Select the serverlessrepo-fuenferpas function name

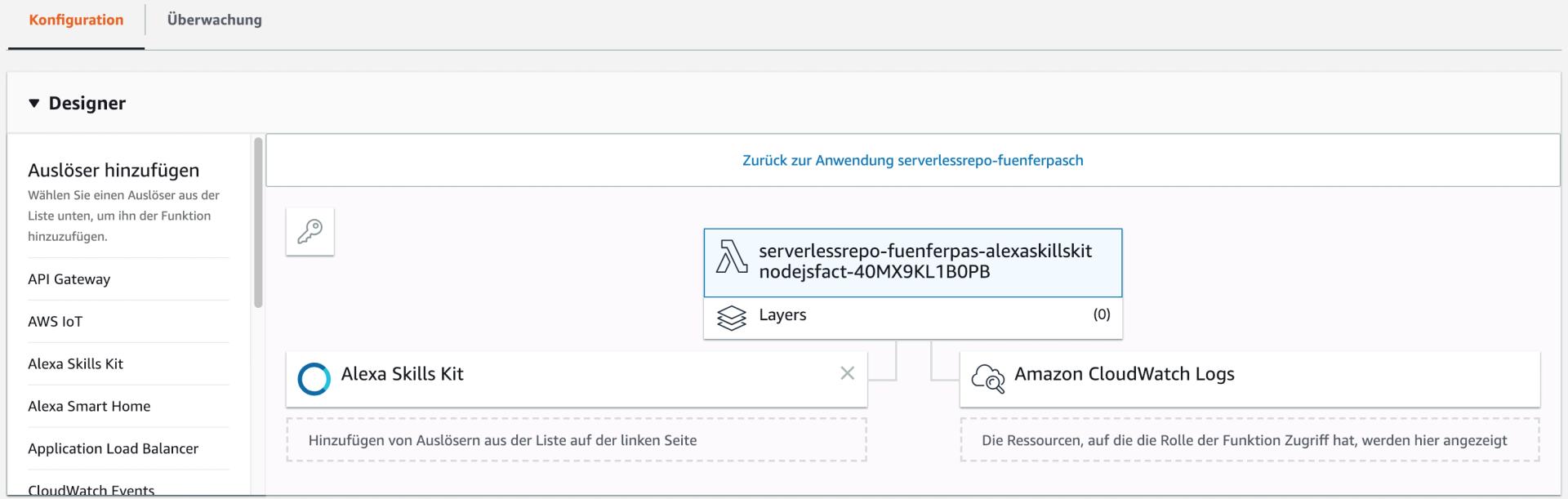(x=924, y=261)
